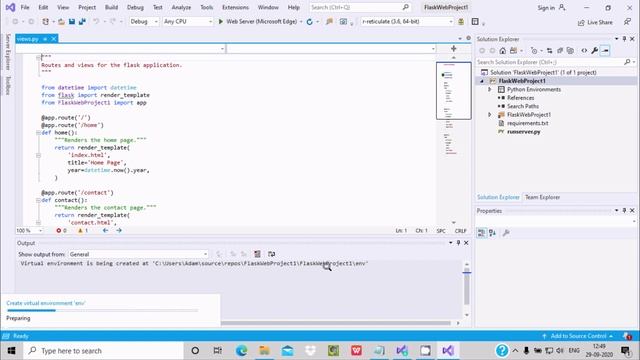Click the navigate forward arrow in editor footer
This screenshot has height=360, width=640.
tap(119, 231)
